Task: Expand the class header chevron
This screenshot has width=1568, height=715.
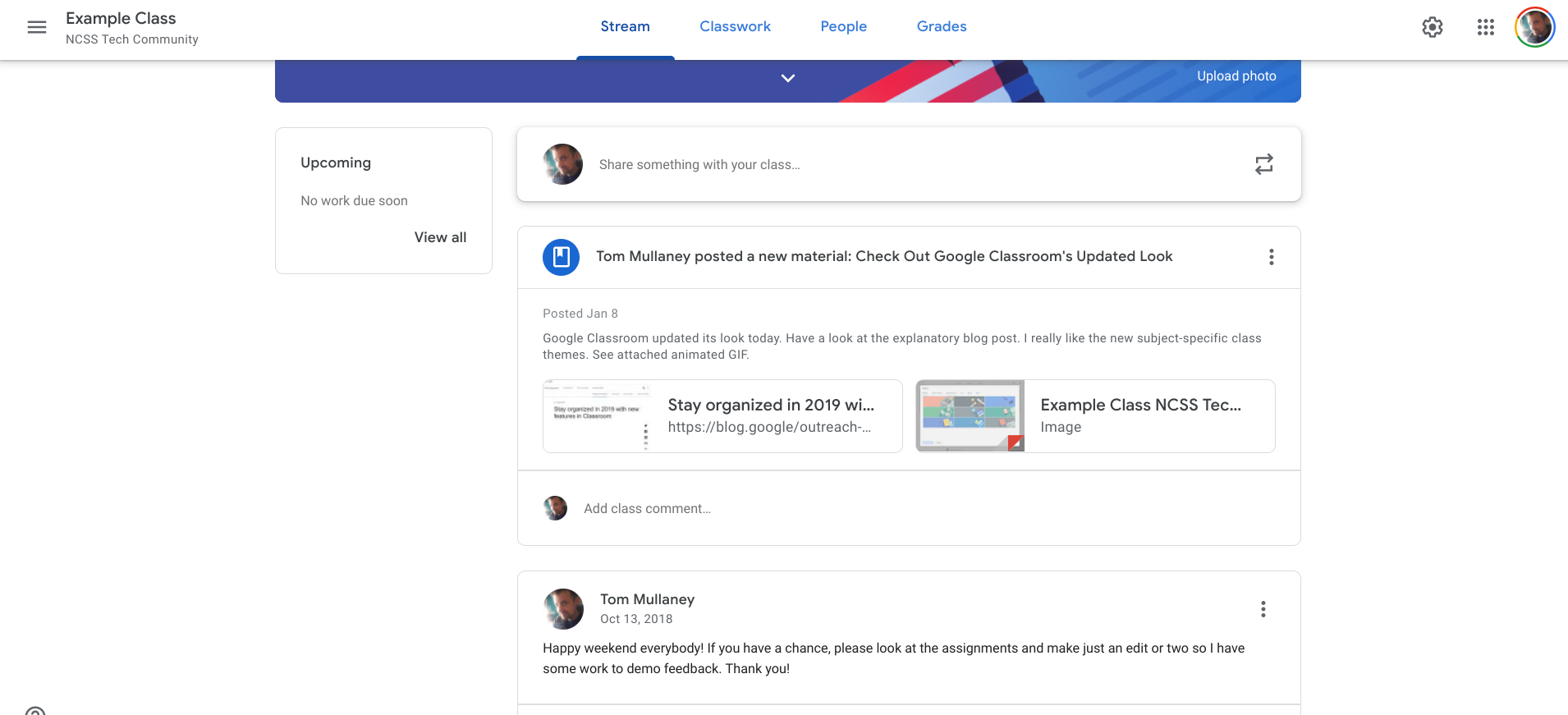Action: click(788, 78)
